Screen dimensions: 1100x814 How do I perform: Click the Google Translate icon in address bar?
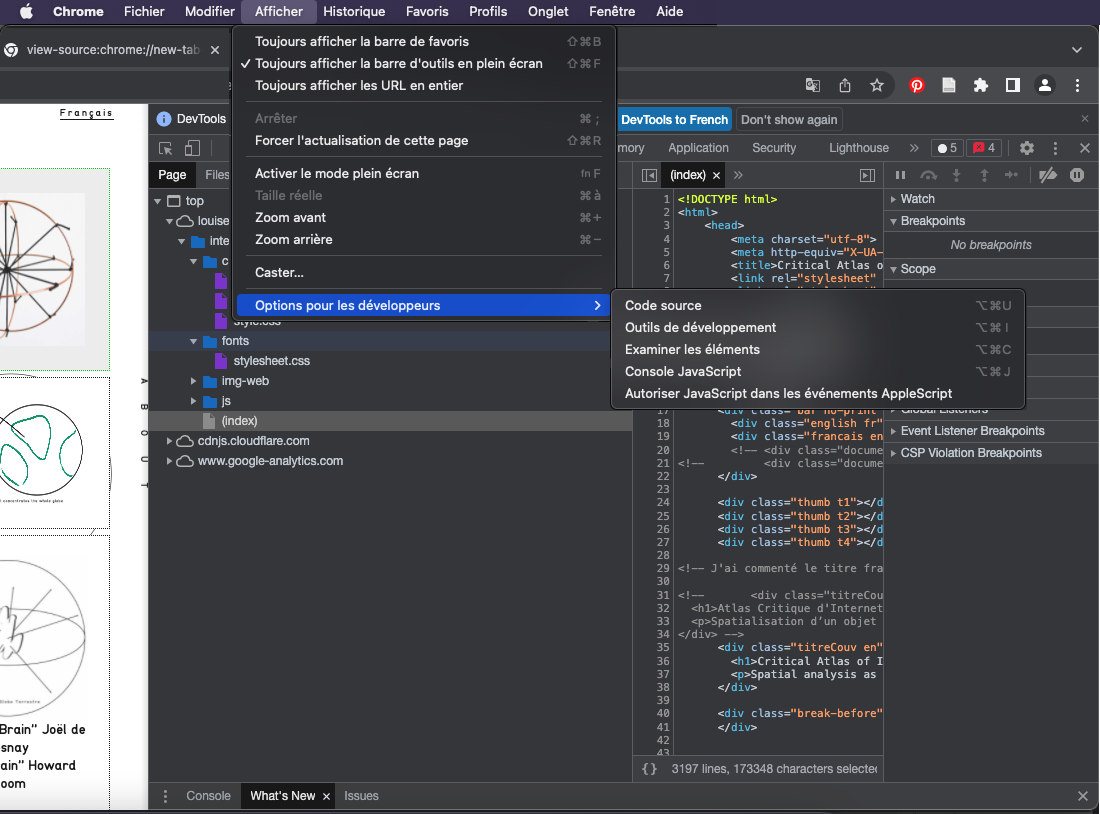pyautogui.click(x=813, y=85)
